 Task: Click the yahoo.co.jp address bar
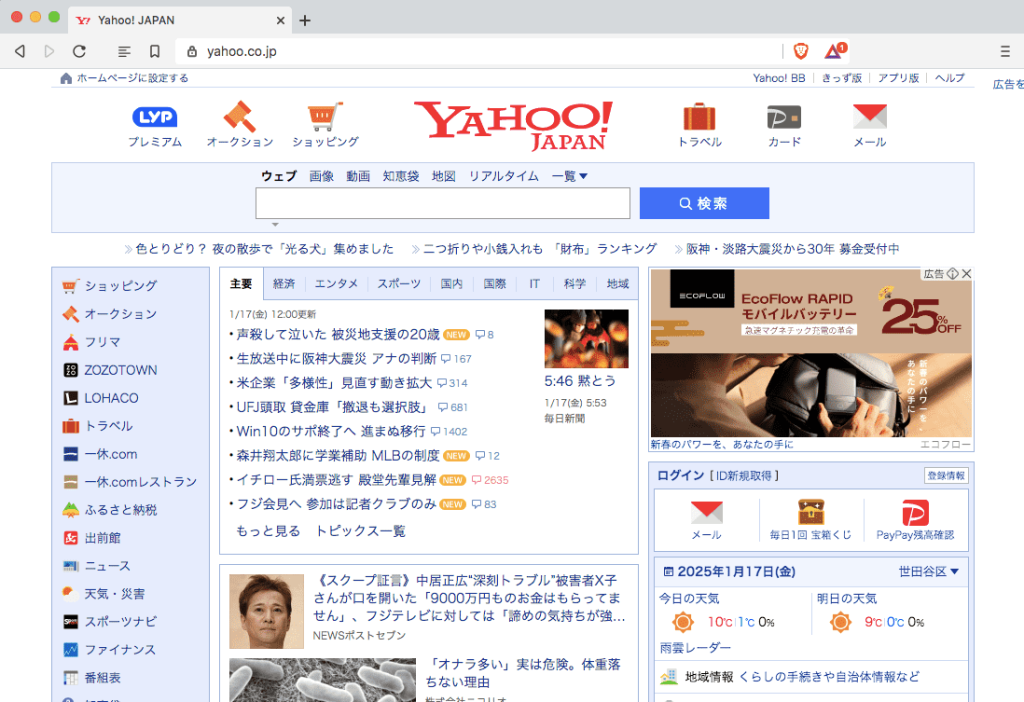tap(480, 51)
